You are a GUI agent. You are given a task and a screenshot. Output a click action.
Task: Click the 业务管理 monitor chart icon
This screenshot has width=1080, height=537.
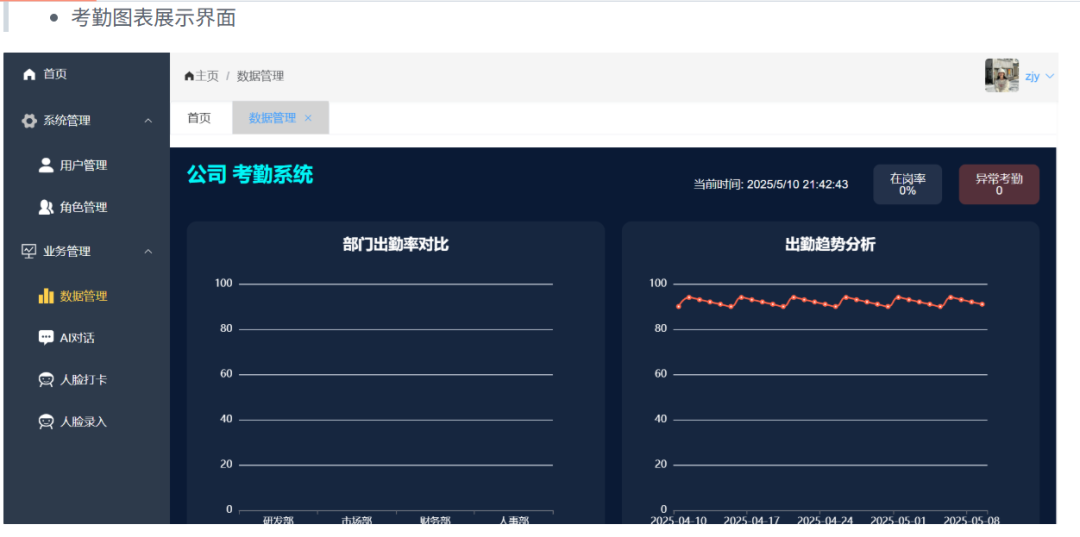[x=29, y=251]
